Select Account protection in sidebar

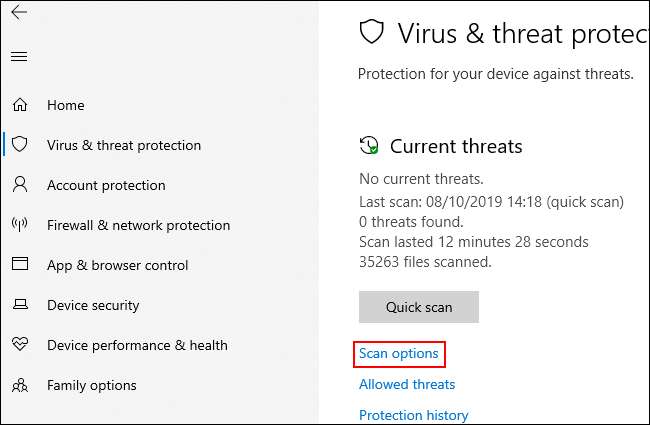(106, 185)
